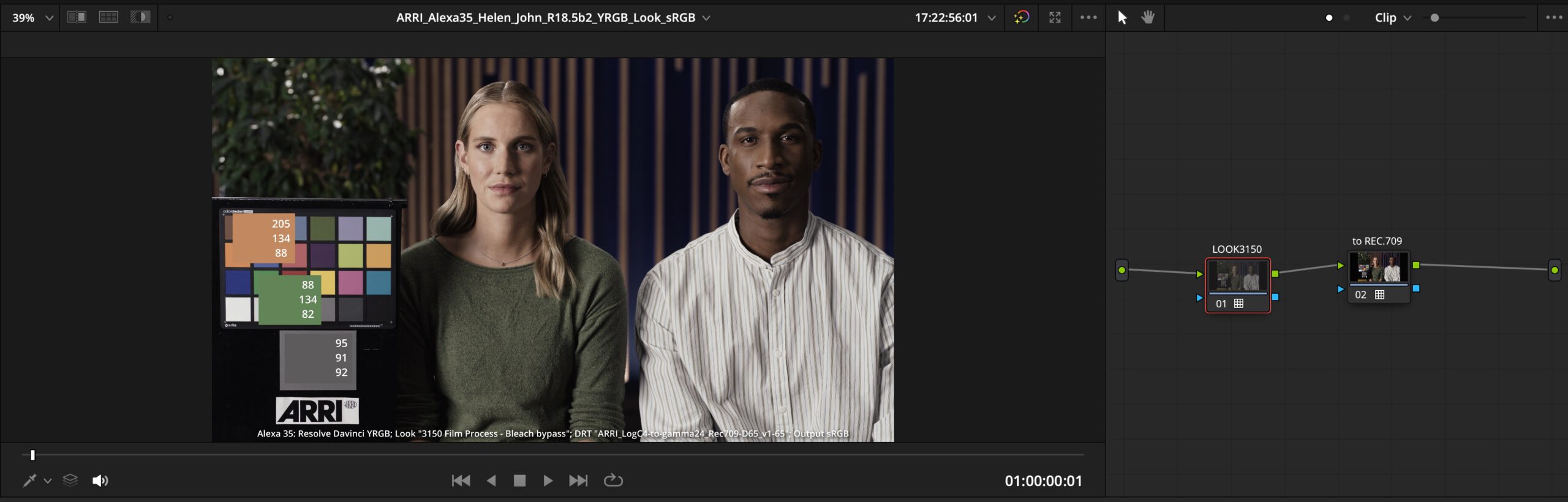Select the arrow pointer tool

click(1122, 18)
